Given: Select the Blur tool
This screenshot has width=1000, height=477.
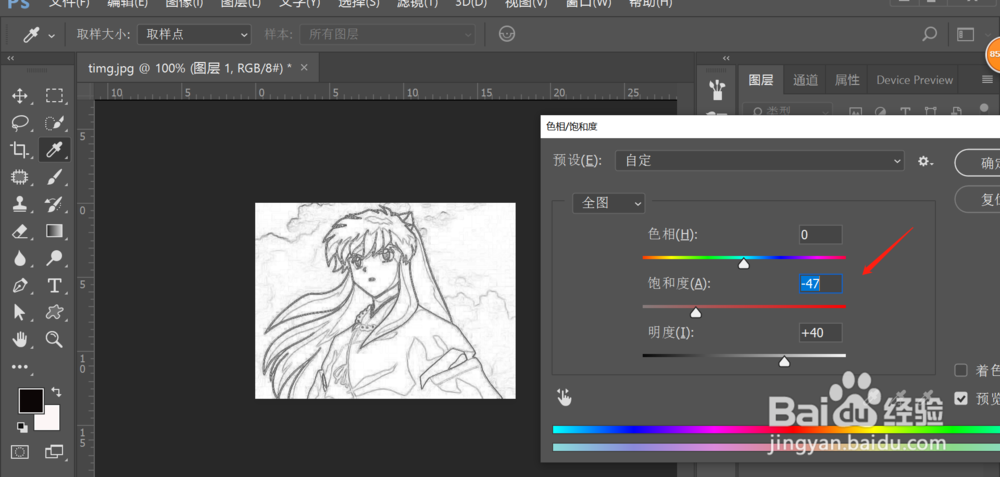Looking at the screenshot, I should click(x=20, y=258).
